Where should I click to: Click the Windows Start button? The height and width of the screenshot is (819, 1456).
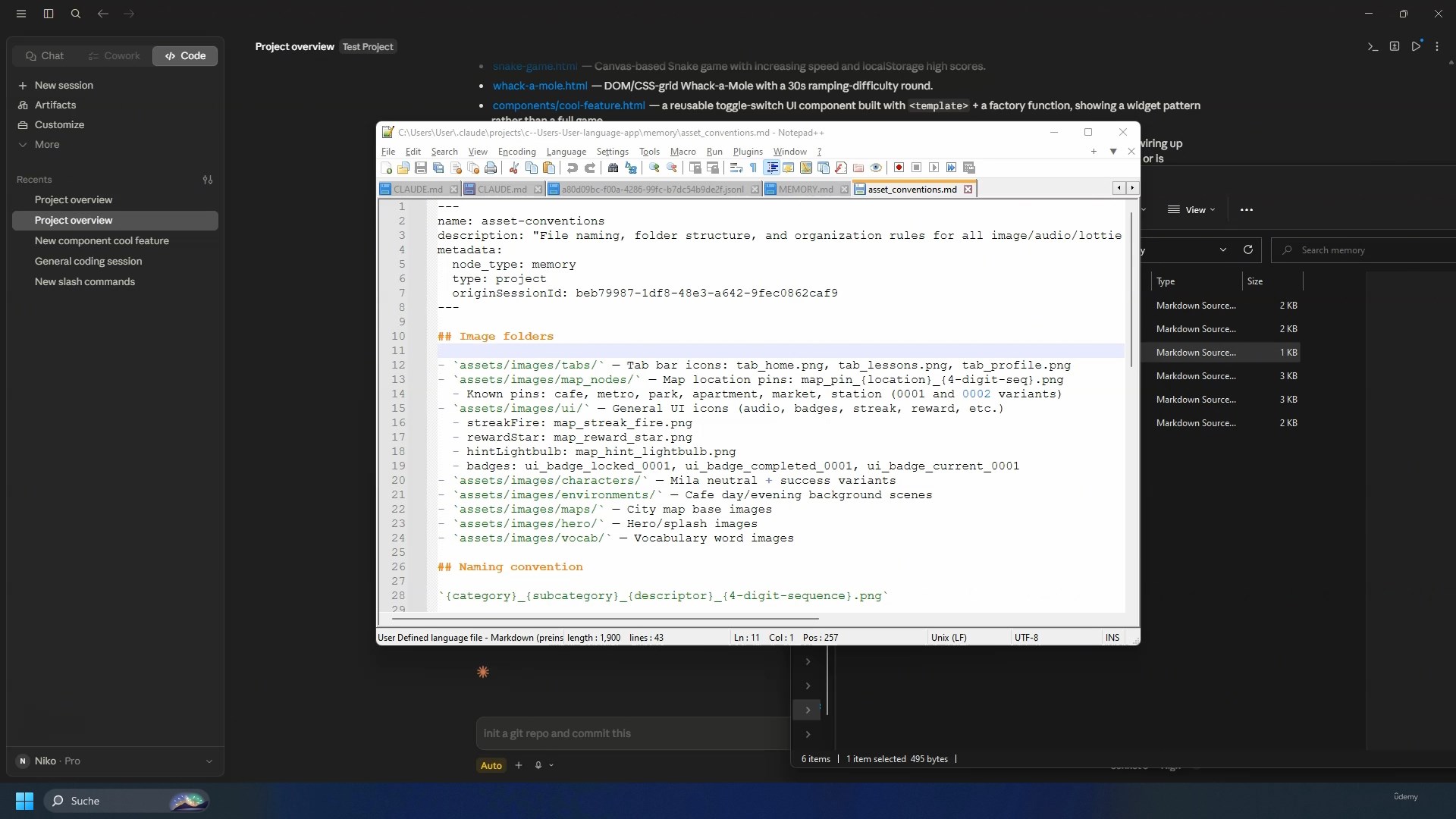point(24,801)
